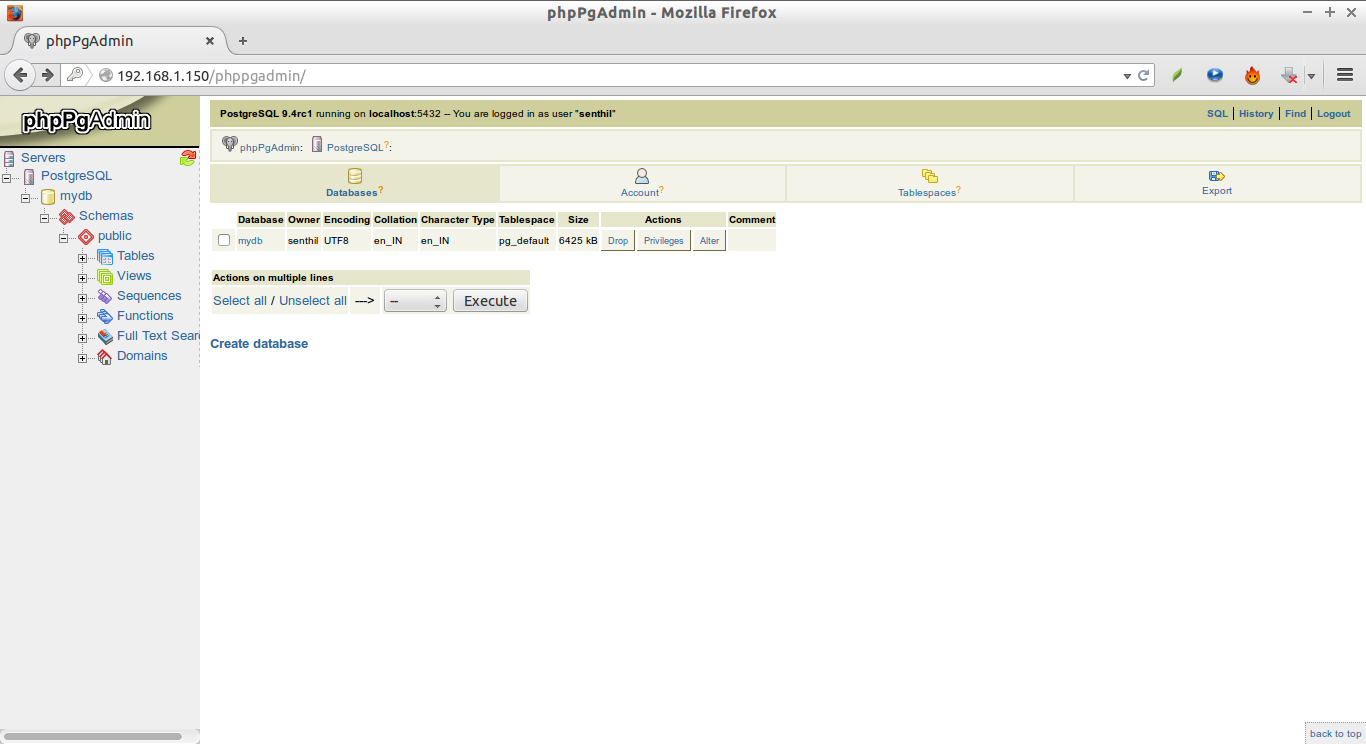Click the tree refresh icon beside Servers
Viewport: 1366px width, 744px height.
pos(188,157)
